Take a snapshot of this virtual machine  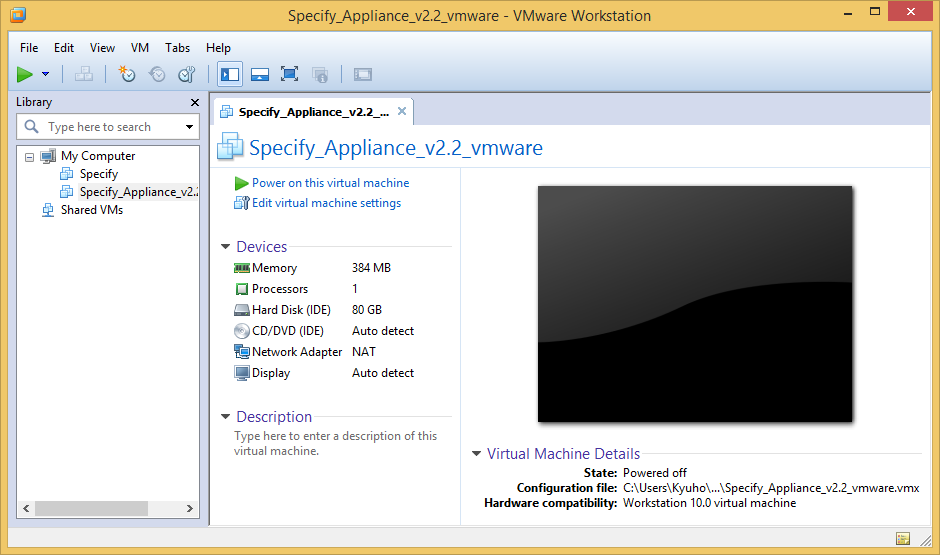(126, 74)
